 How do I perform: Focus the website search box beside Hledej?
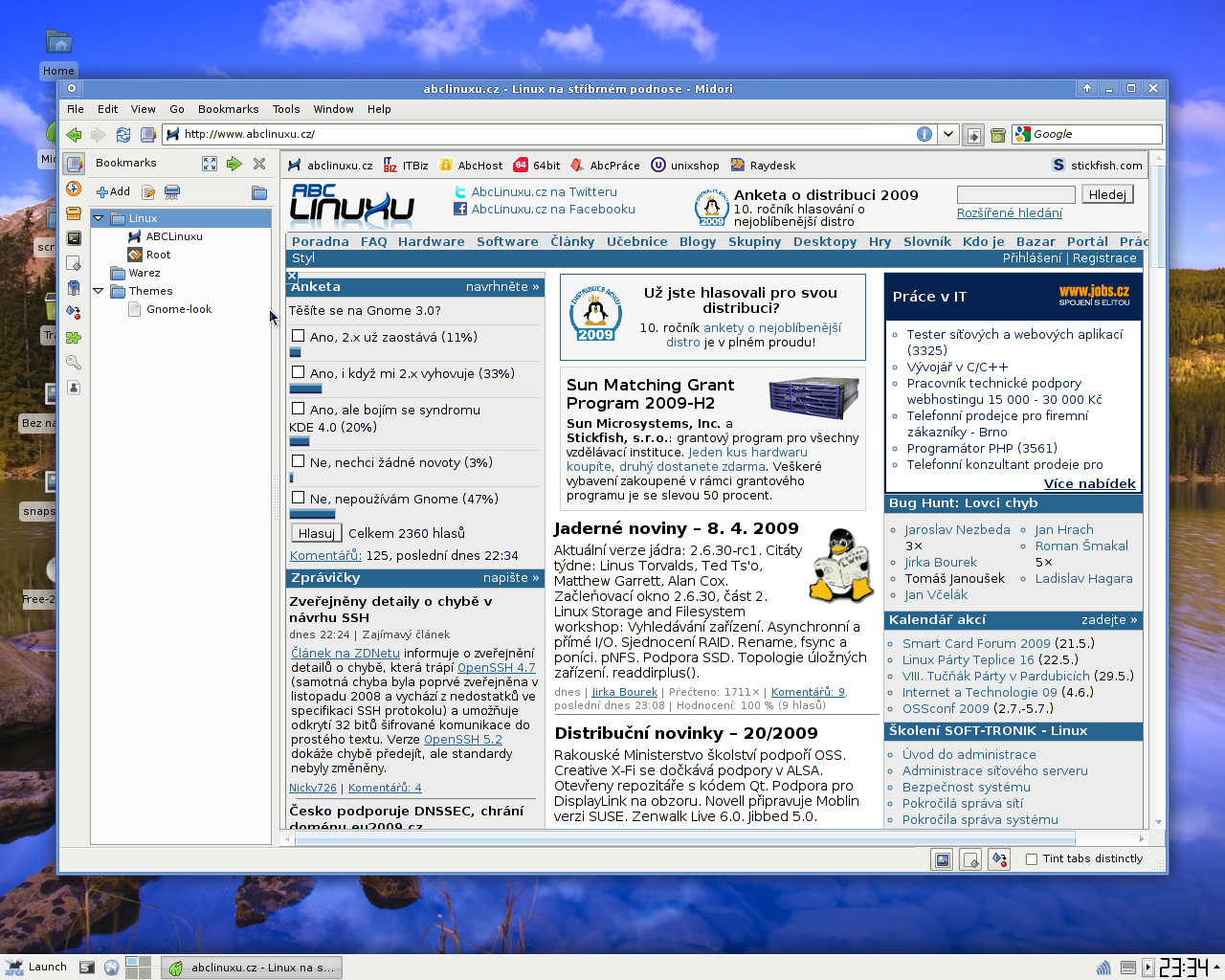pos(1015,194)
